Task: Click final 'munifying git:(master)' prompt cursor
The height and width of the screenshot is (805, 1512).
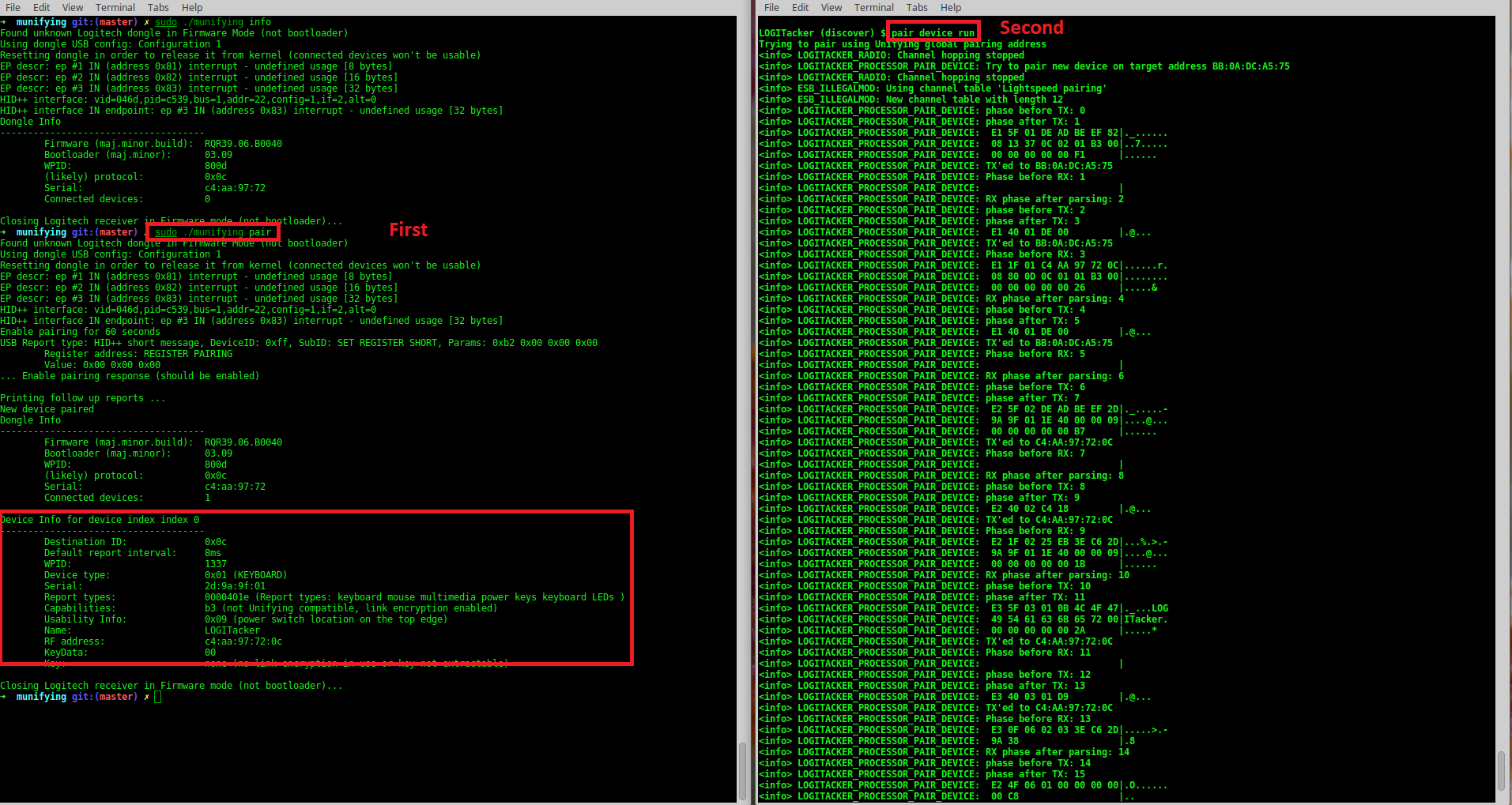Action: 157,697
